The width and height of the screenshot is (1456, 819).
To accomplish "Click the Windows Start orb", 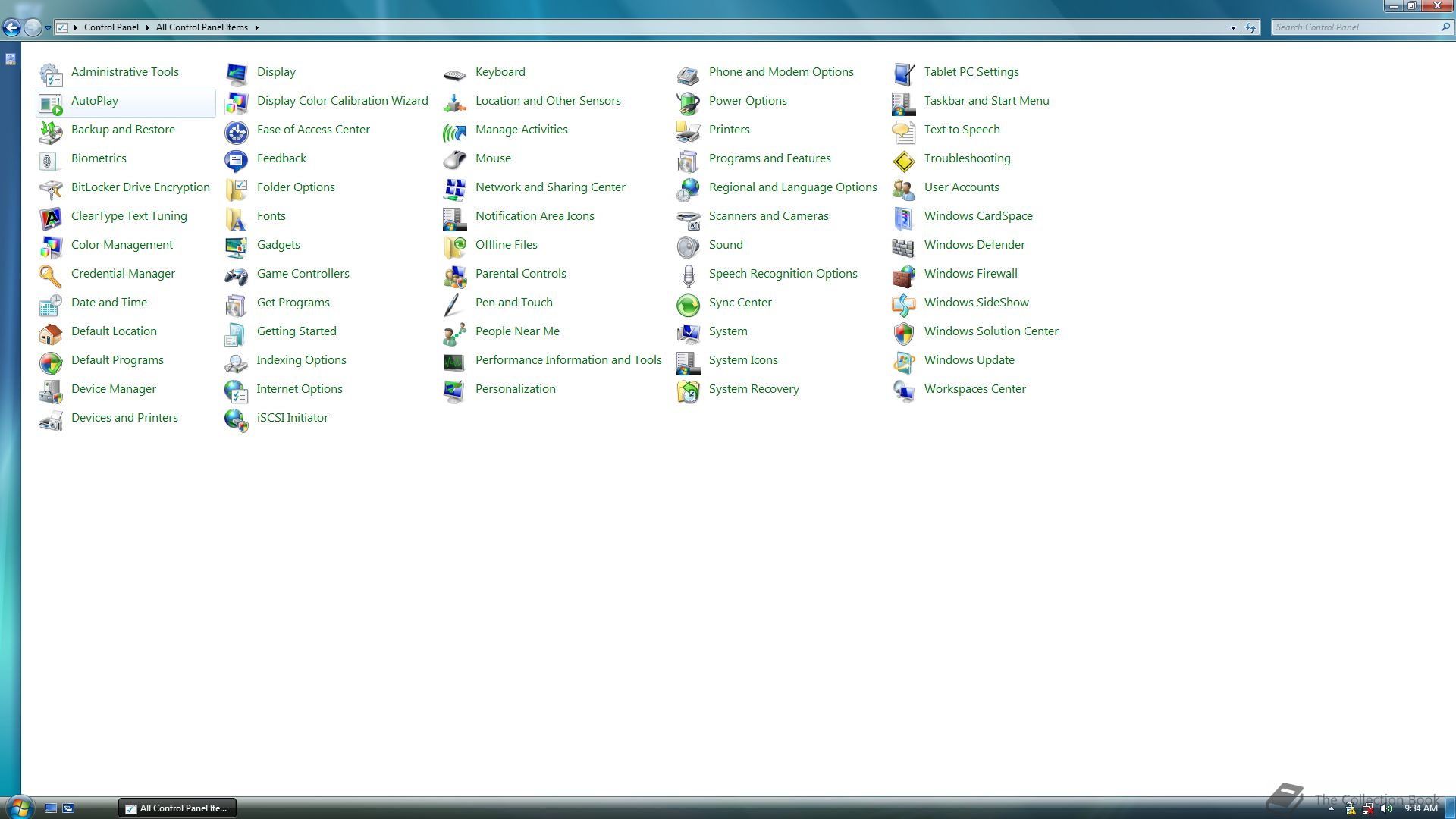I will [19, 807].
